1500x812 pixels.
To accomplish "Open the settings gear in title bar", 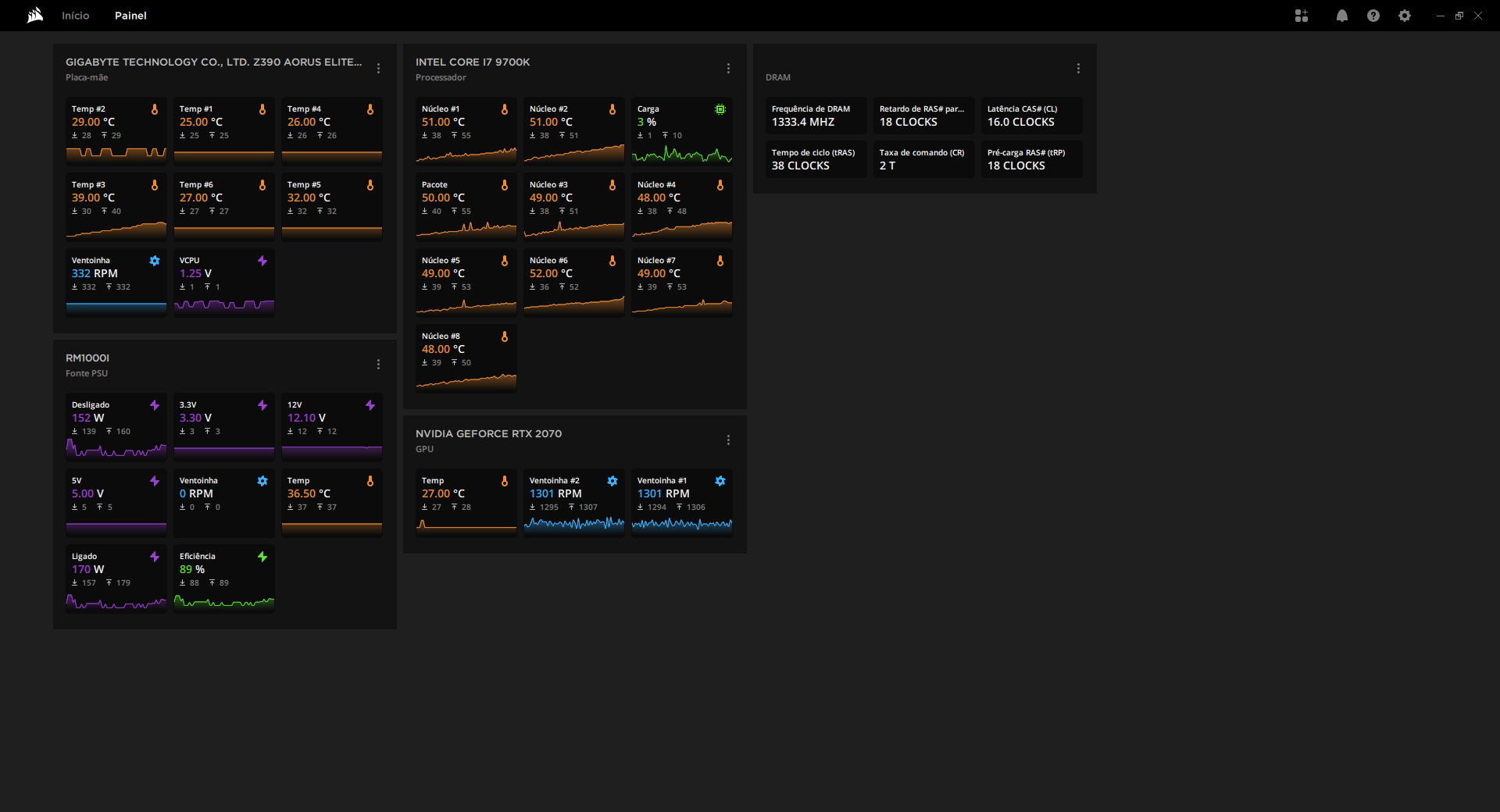I will (1405, 16).
